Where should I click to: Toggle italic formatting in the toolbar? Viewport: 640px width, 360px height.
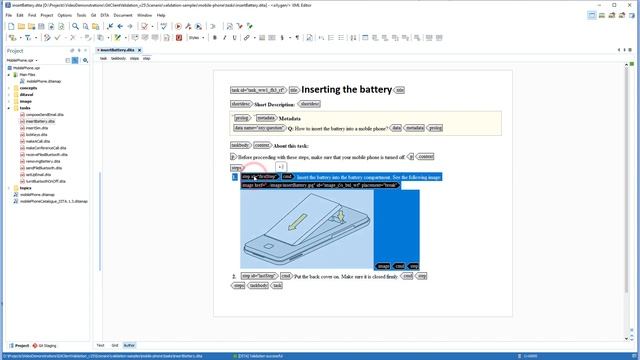pyautogui.click(x=224, y=38)
